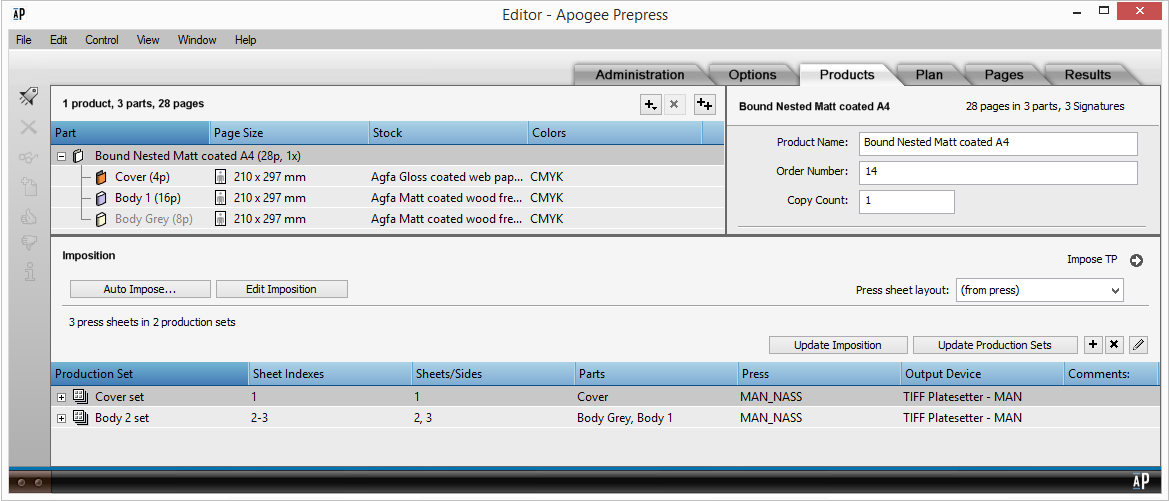This screenshot has height=501, width=1170.
Task: Collapse the Bound Nested Matt coated A4 product
Action: (61, 157)
